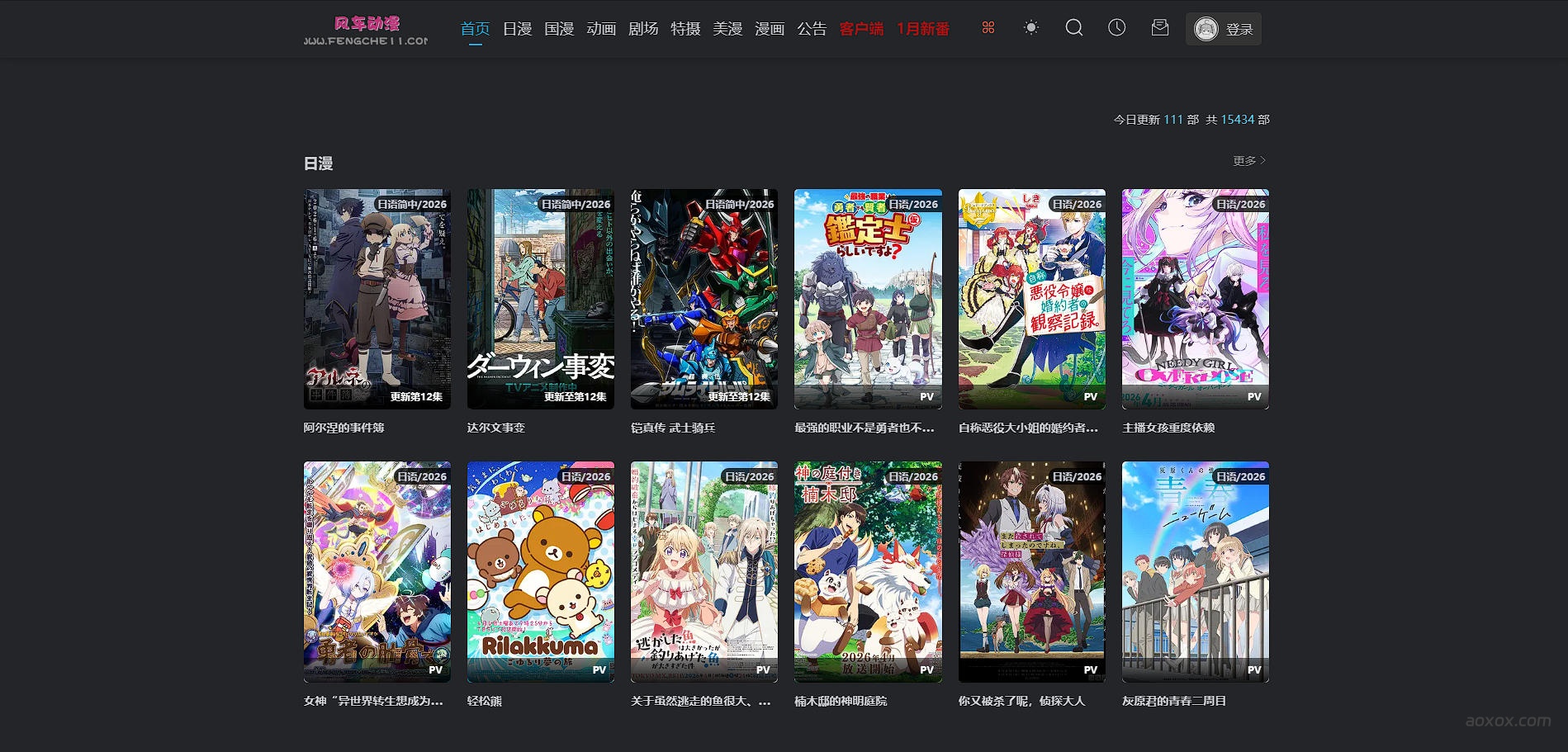Open the 漫画 navigation item

click(x=770, y=29)
